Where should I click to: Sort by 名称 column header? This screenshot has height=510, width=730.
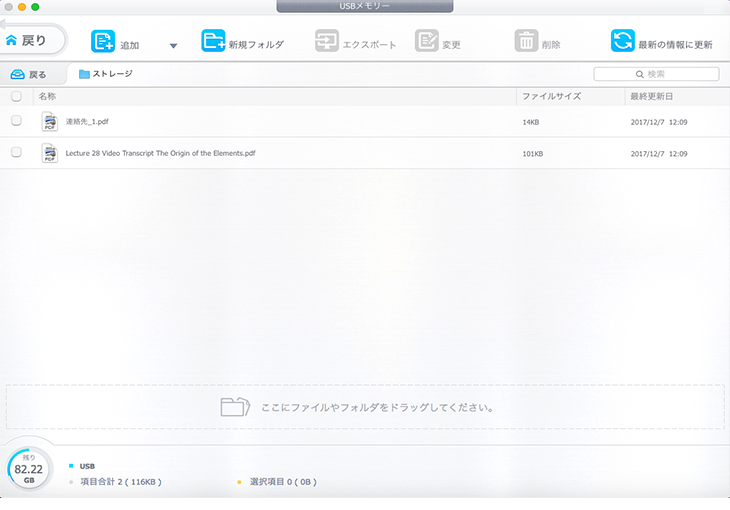[x=47, y=96]
